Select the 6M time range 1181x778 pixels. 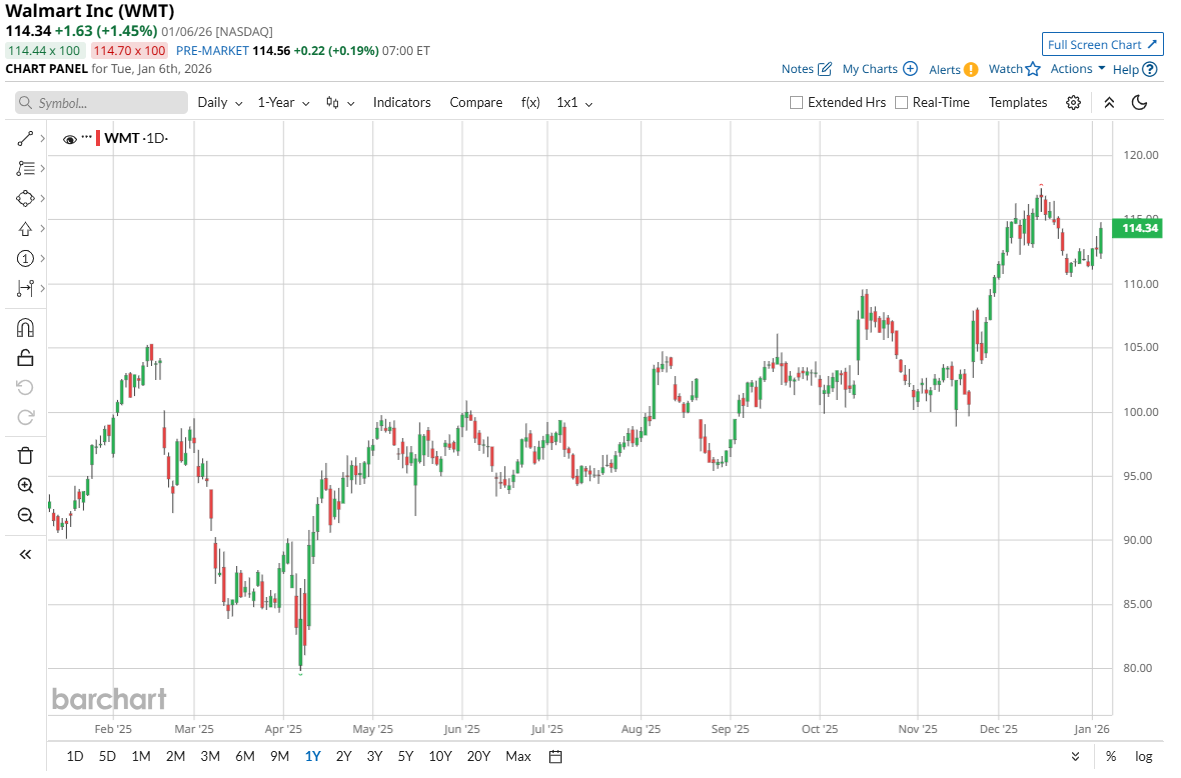[x=244, y=756]
